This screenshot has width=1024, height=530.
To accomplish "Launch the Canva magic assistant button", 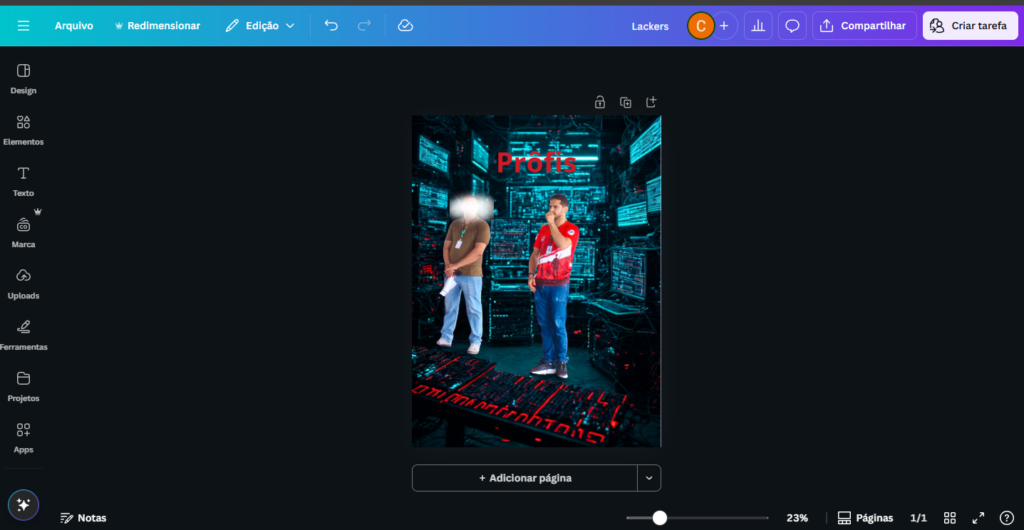I will (23, 505).
